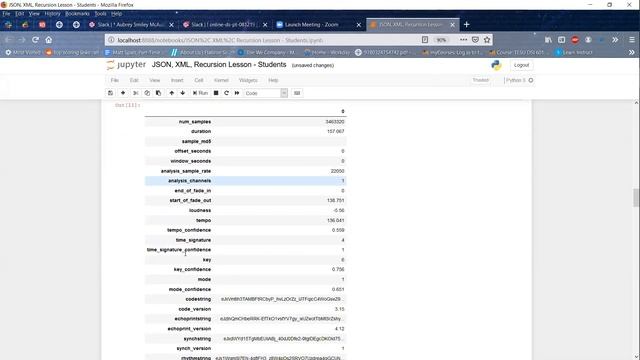Viewport: 640px width, 360px height.
Task: Run the current cell
Action: point(200,93)
